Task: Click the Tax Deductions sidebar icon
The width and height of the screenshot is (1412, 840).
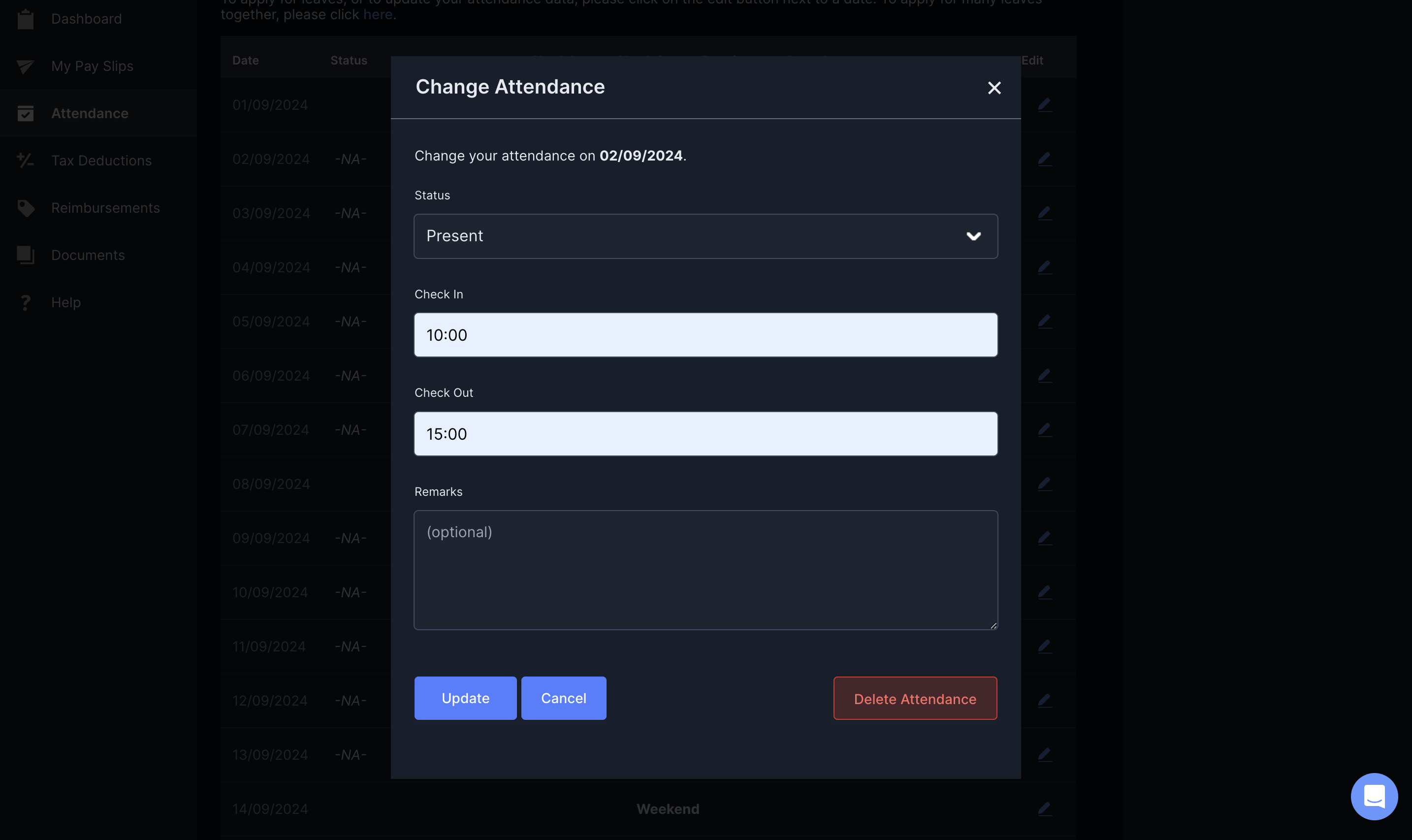Action: (x=26, y=160)
